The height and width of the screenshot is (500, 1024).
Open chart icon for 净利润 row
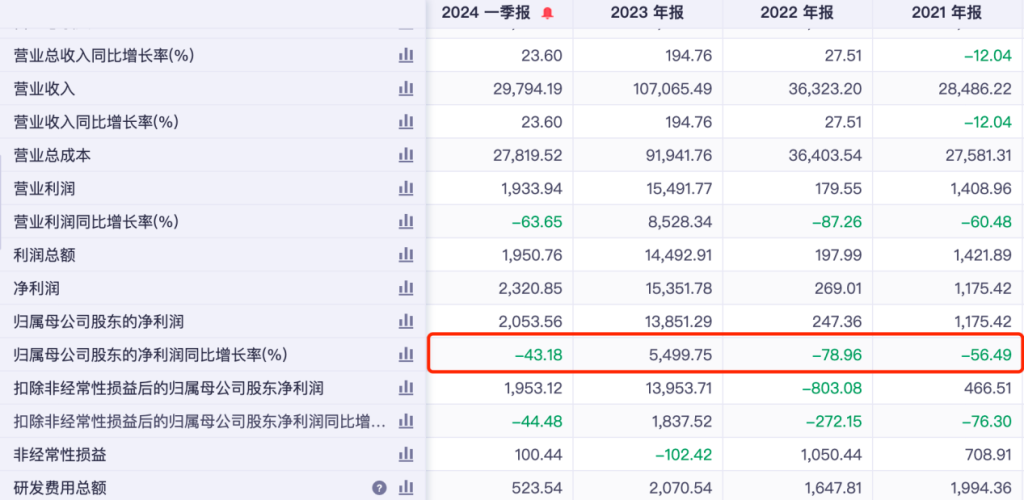click(x=406, y=288)
